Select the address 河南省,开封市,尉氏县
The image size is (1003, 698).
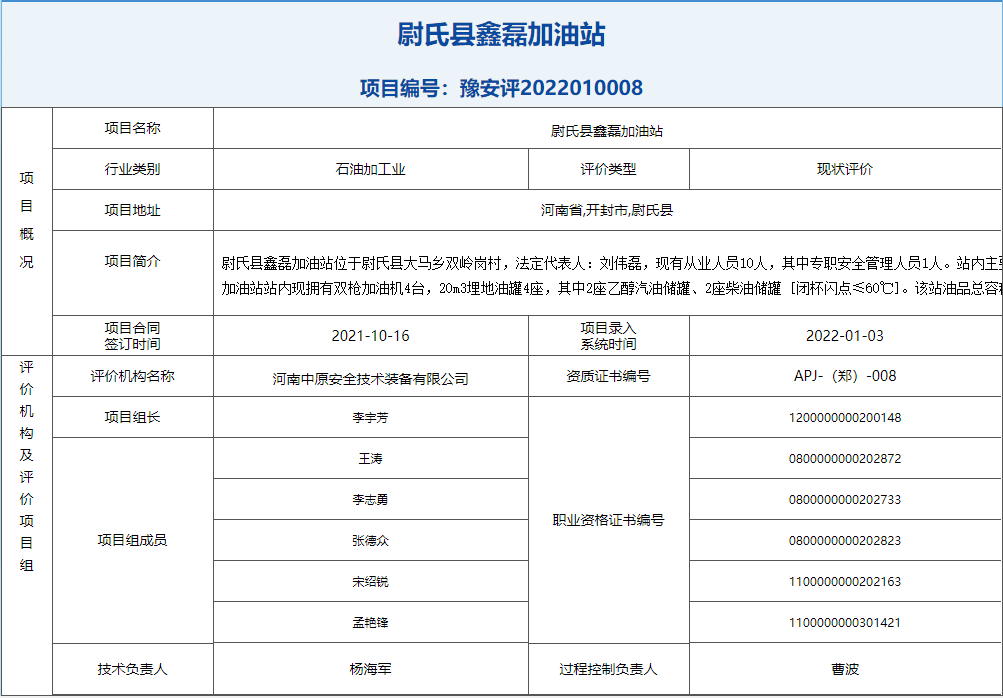[607, 210]
